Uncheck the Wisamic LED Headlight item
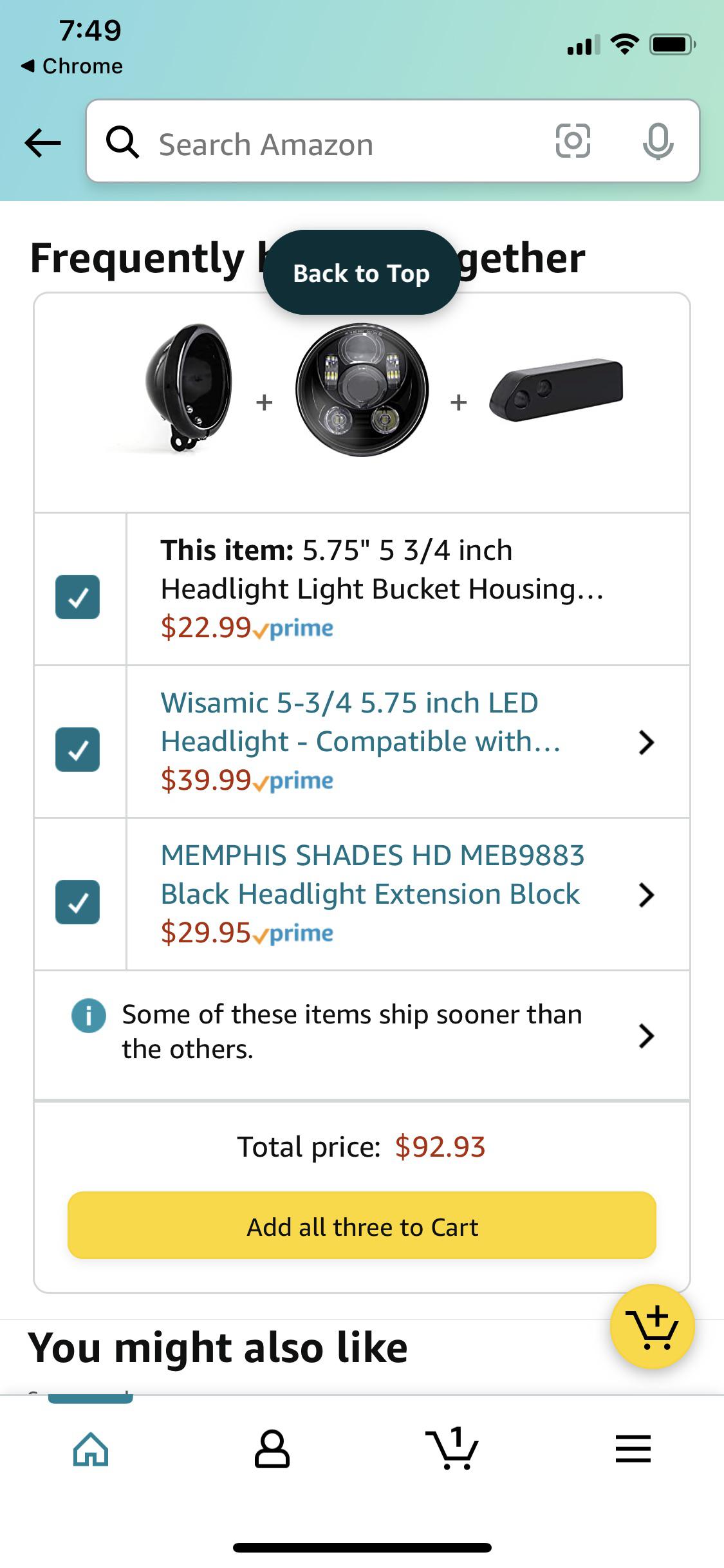This screenshot has height=1568, width=724. tap(79, 749)
